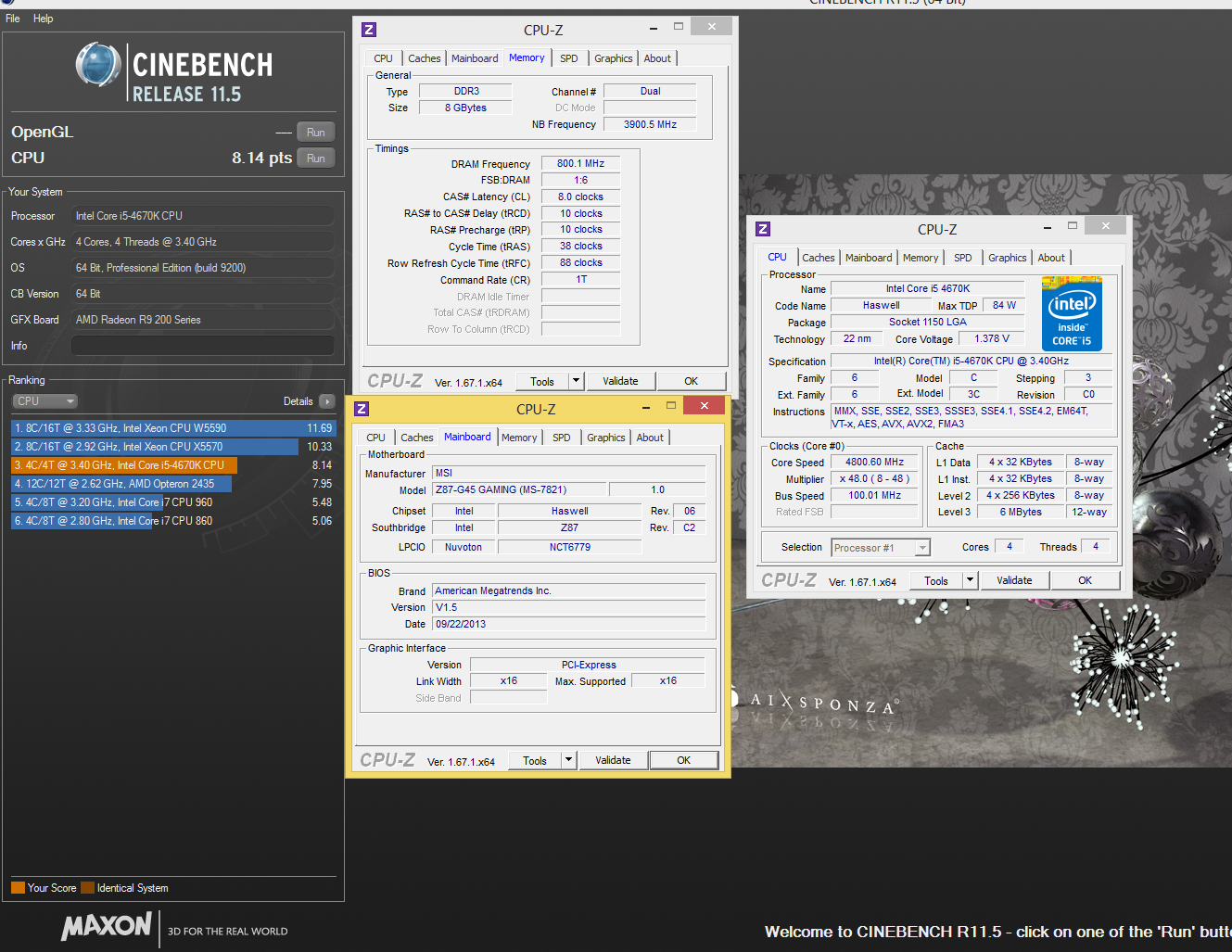Select CPU tab in Mainboard window
Screen dimensions: 1232x952
coord(375,438)
